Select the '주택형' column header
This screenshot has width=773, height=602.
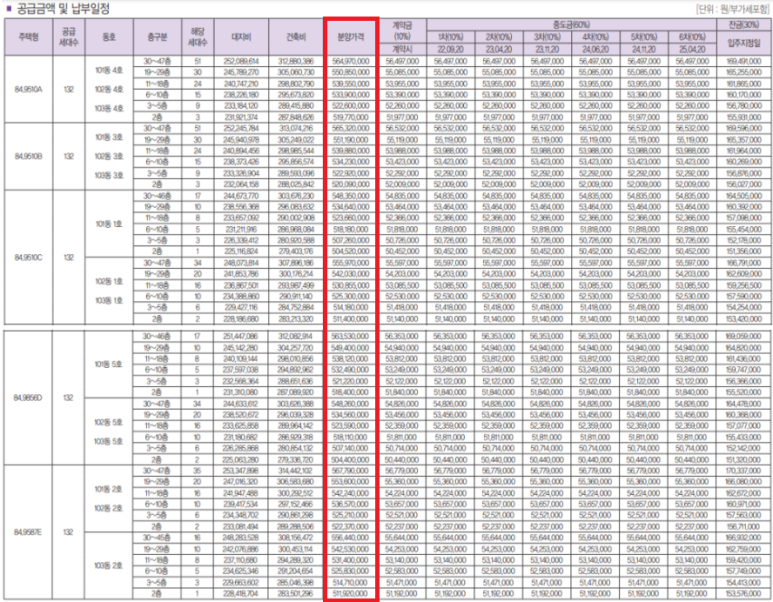tap(29, 37)
